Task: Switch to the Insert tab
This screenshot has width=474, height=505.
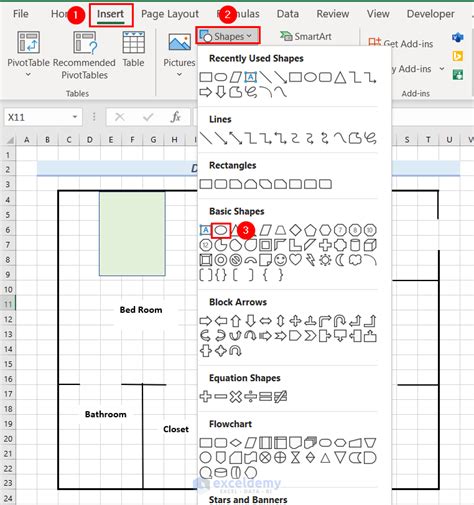Action: 110,14
